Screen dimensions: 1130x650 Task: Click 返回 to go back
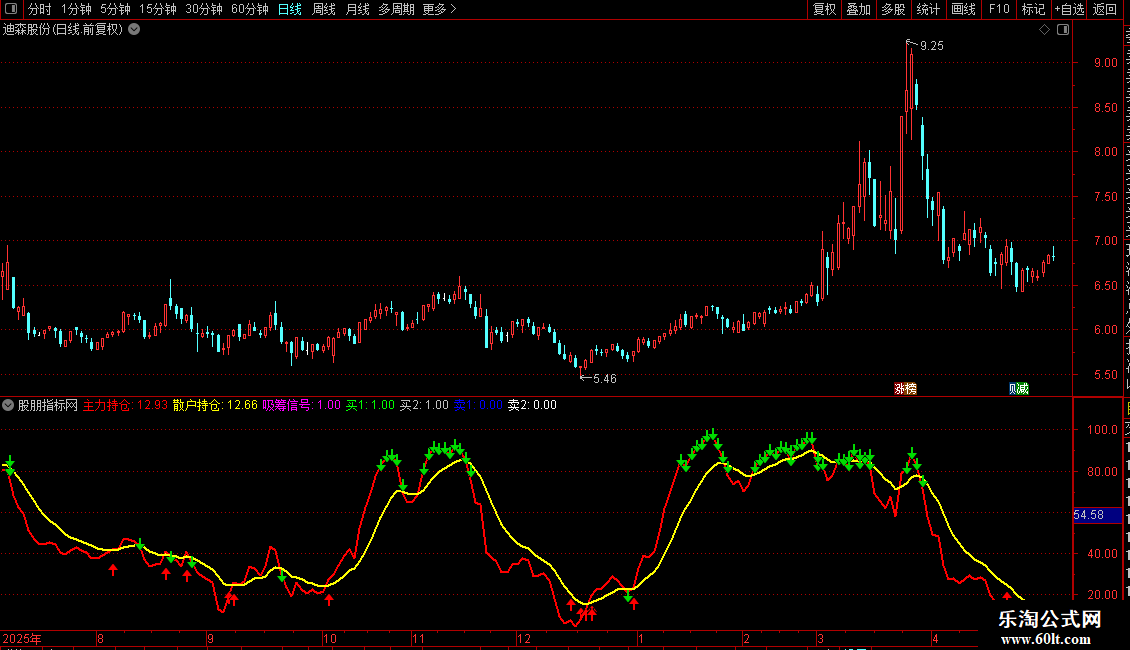[x=1104, y=9]
